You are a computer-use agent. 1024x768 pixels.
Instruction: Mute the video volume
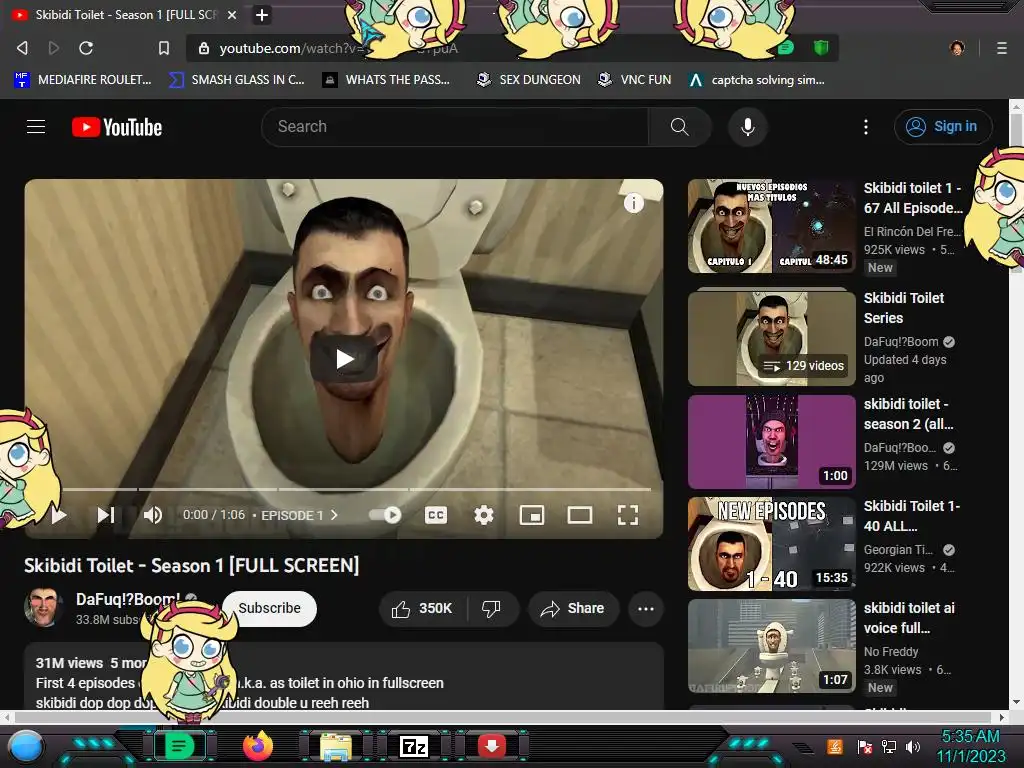click(153, 515)
